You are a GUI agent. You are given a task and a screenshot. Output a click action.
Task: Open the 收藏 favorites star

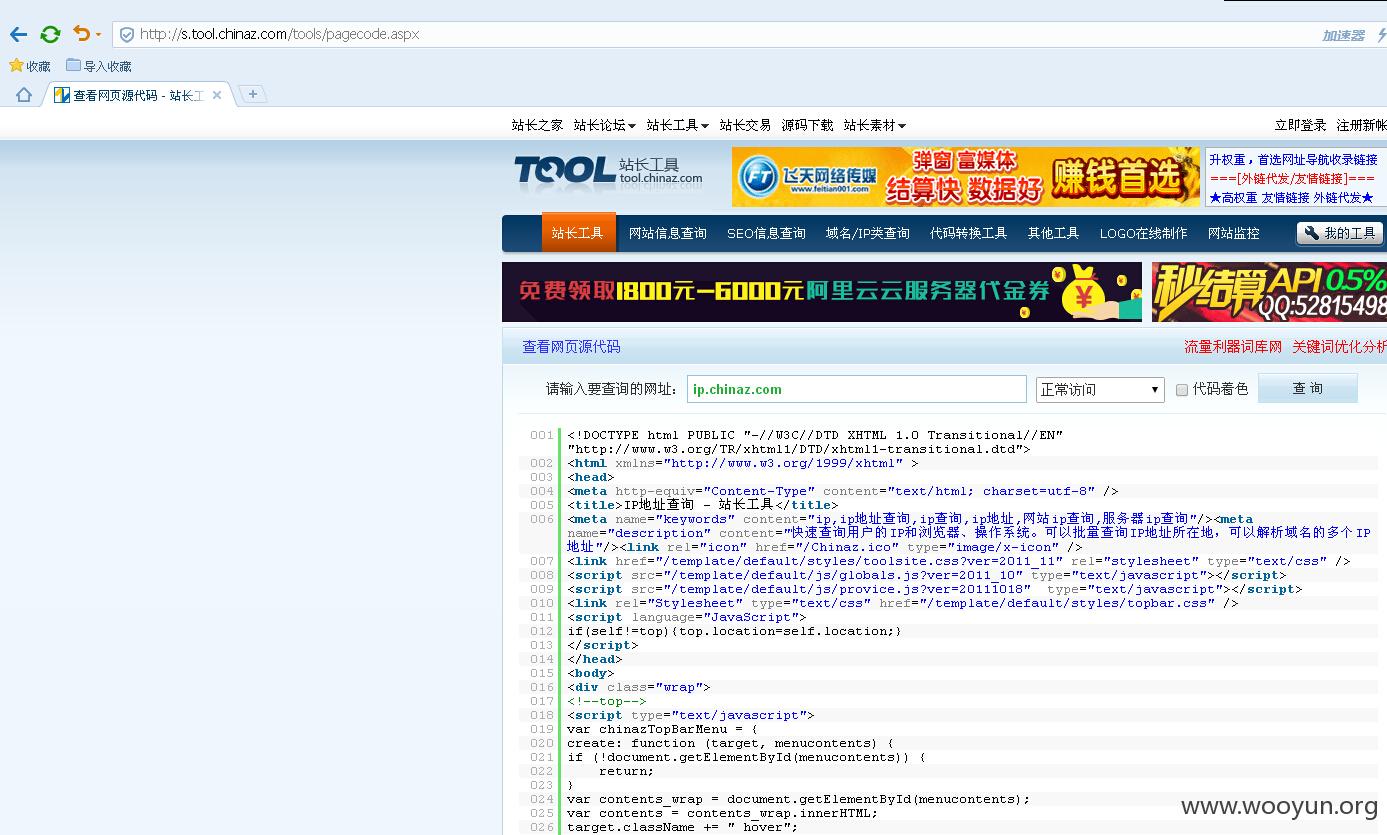pos(30,66)
